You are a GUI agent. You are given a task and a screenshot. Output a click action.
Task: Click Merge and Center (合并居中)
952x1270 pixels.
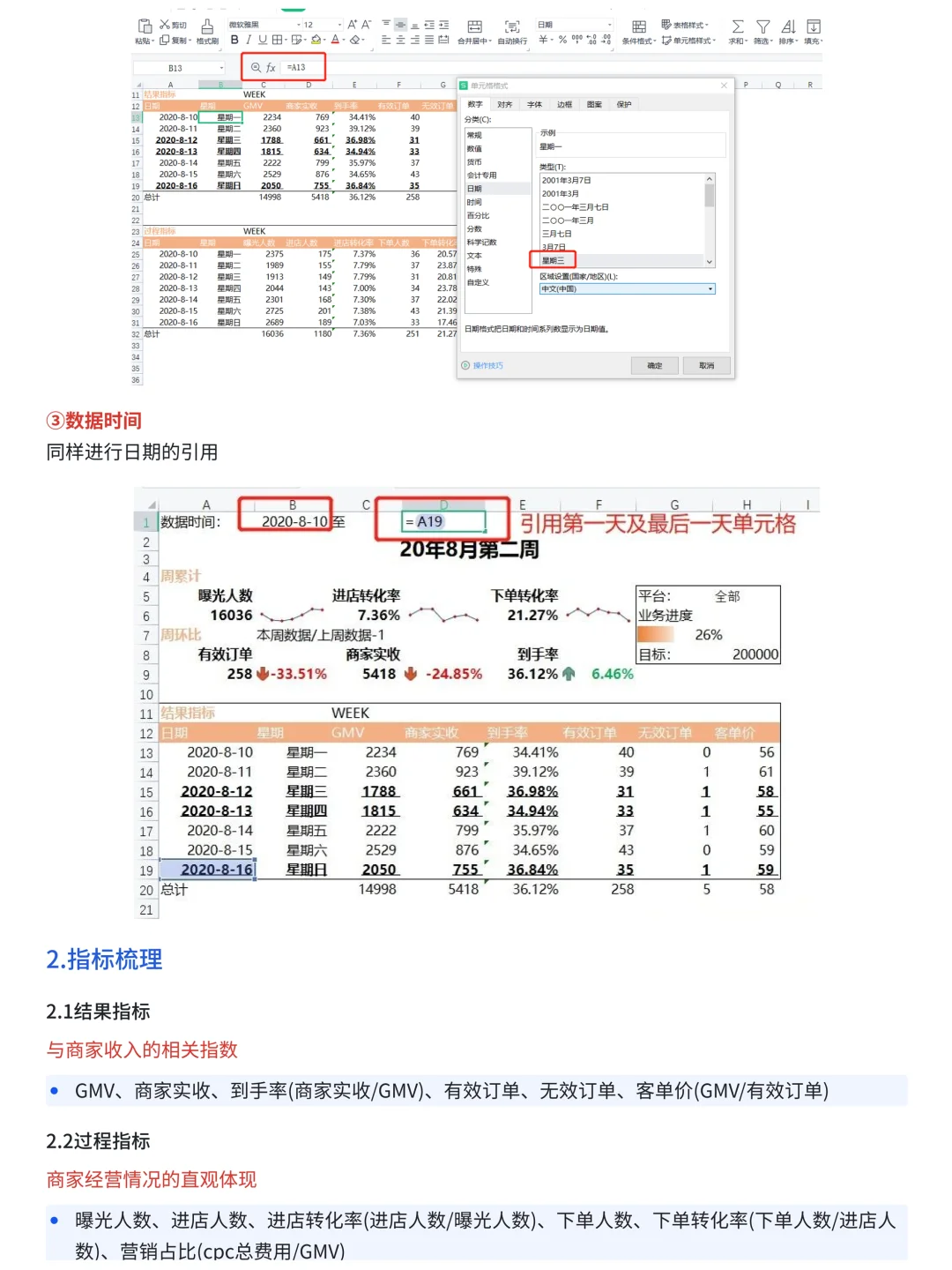(x=474, y=32)
